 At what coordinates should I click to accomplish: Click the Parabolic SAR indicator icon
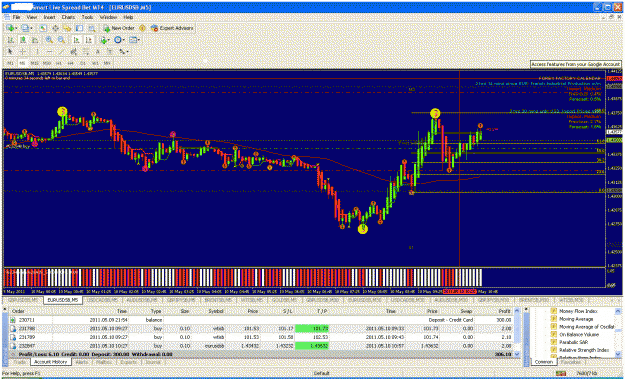553,342
